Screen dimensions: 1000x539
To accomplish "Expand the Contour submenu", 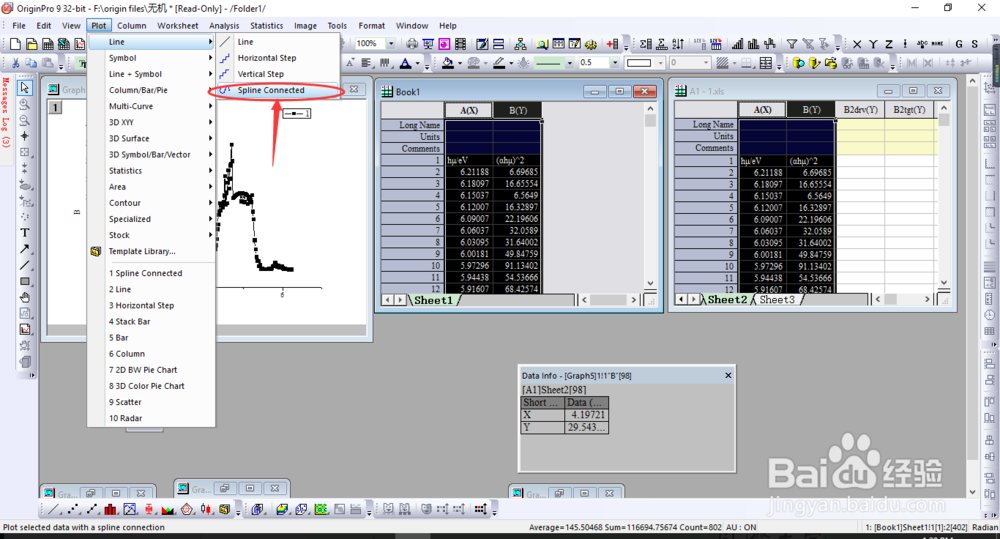I will pos(152,203).
